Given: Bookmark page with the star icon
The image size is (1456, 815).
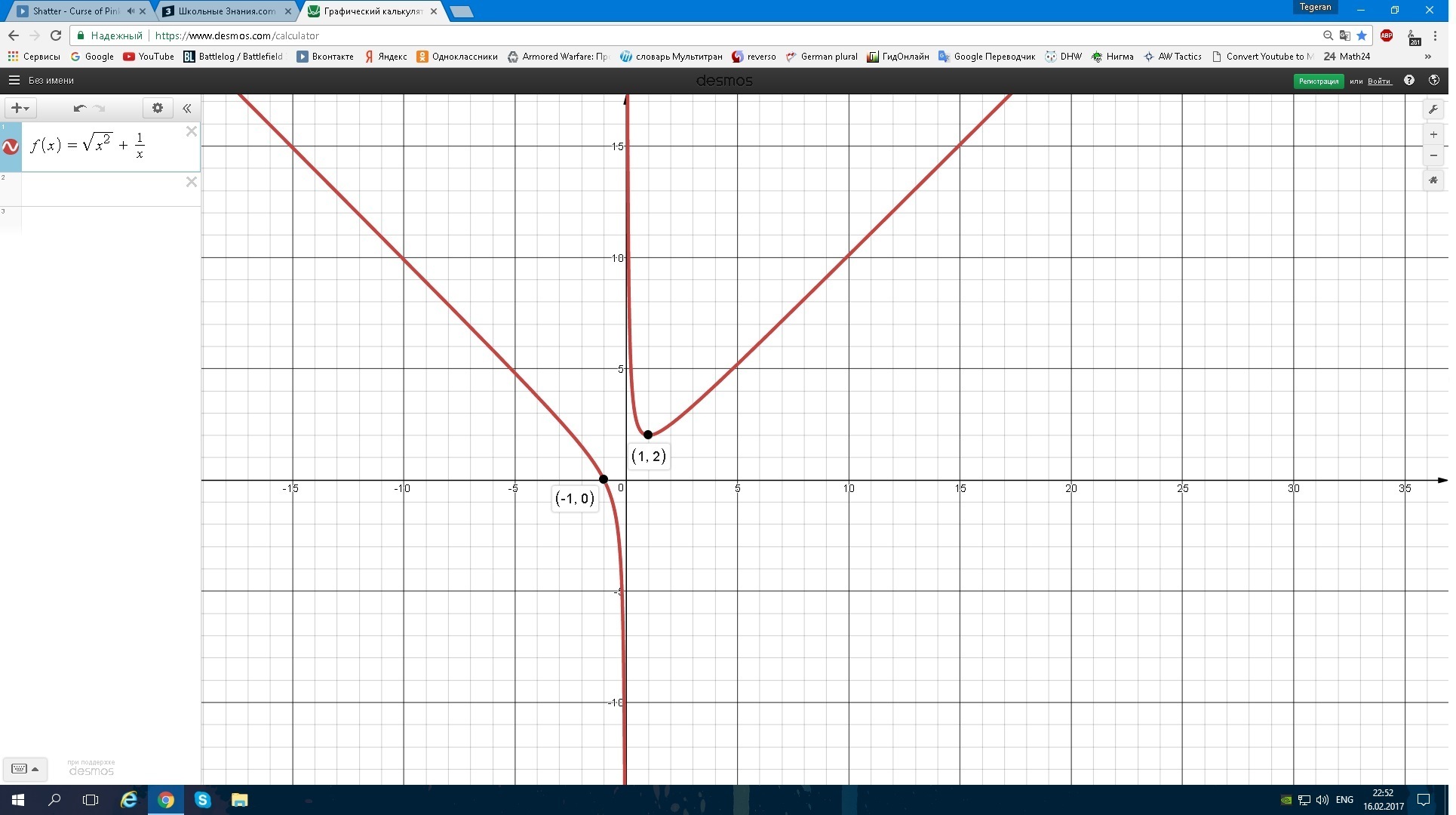Looking at the screenshot, I should pyautogui.click(x=1361, y=35).
